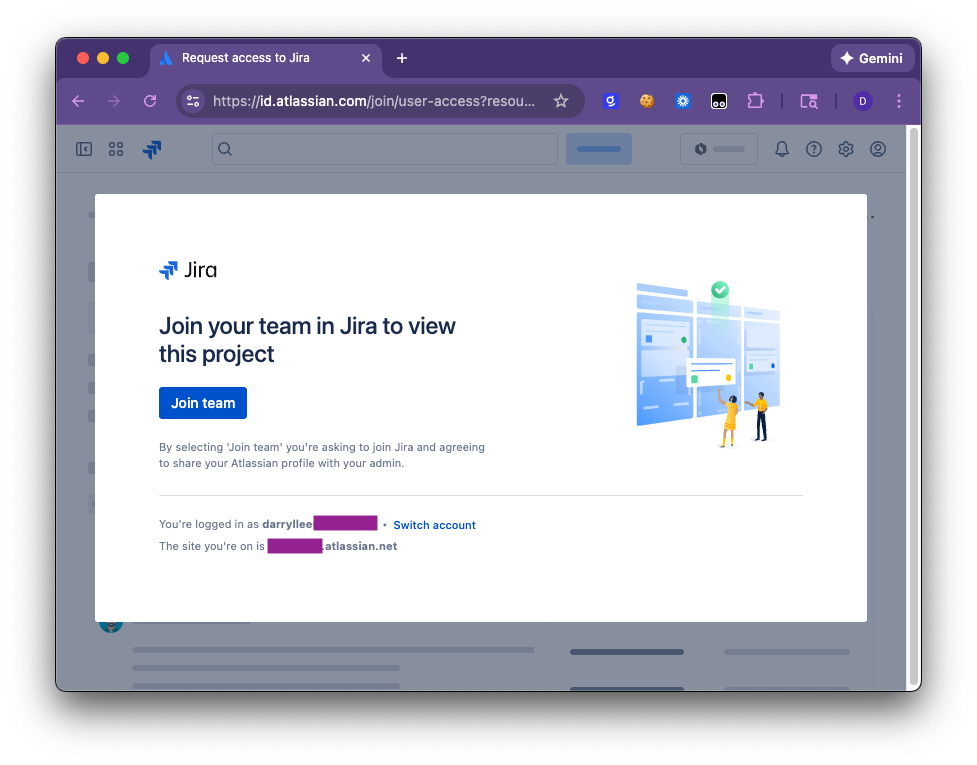Click the 'Join your team in Jira' heading
Viewport: 977px width, 765px height.
[307, 340]
